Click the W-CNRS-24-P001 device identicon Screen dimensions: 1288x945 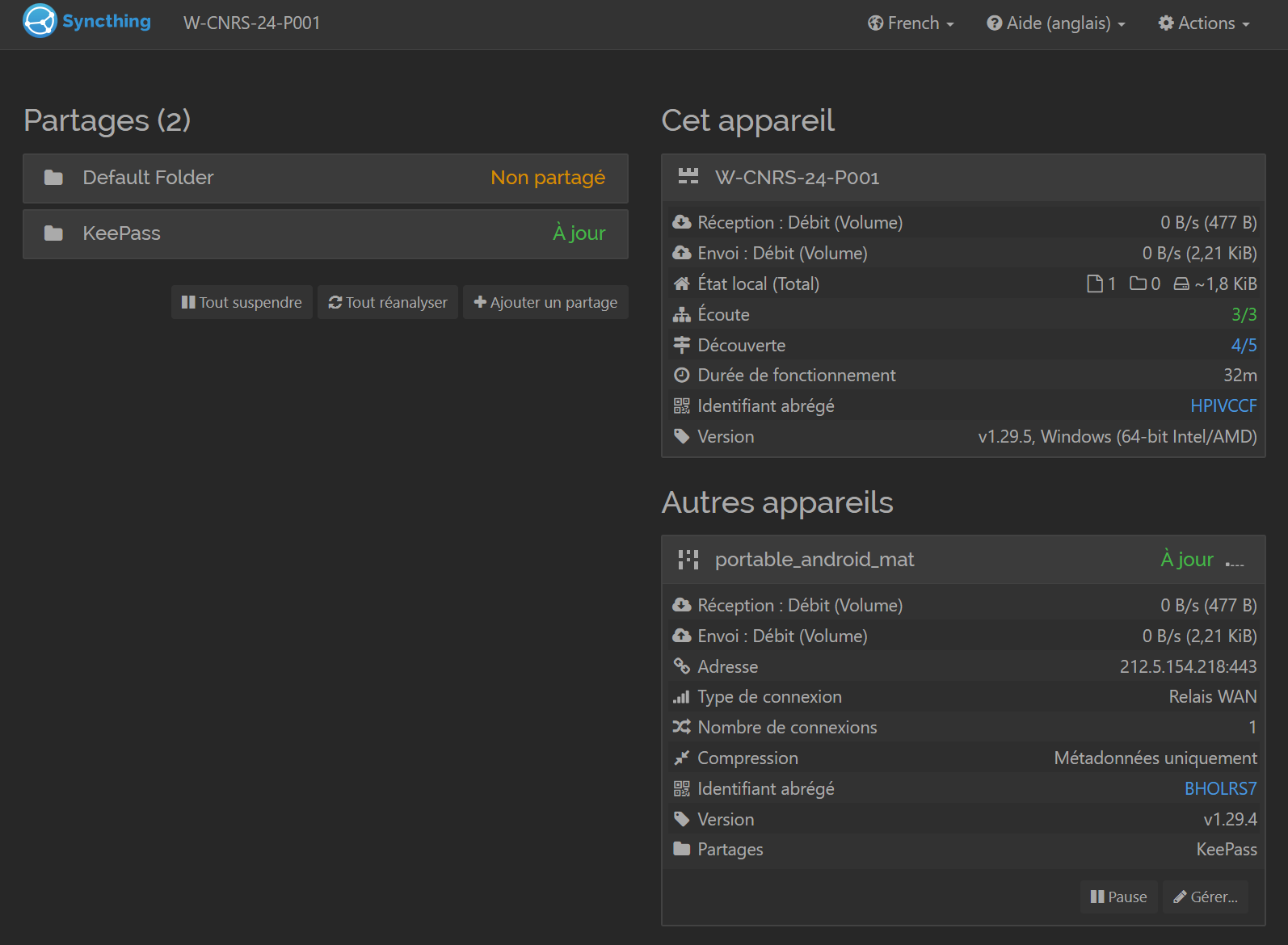pos(688,177)
